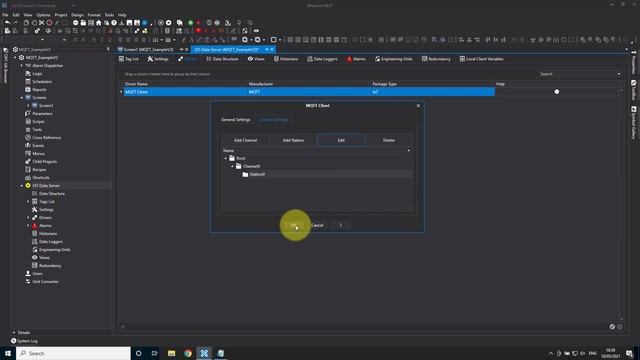Open Redundancy in project tree

point(50,266)
